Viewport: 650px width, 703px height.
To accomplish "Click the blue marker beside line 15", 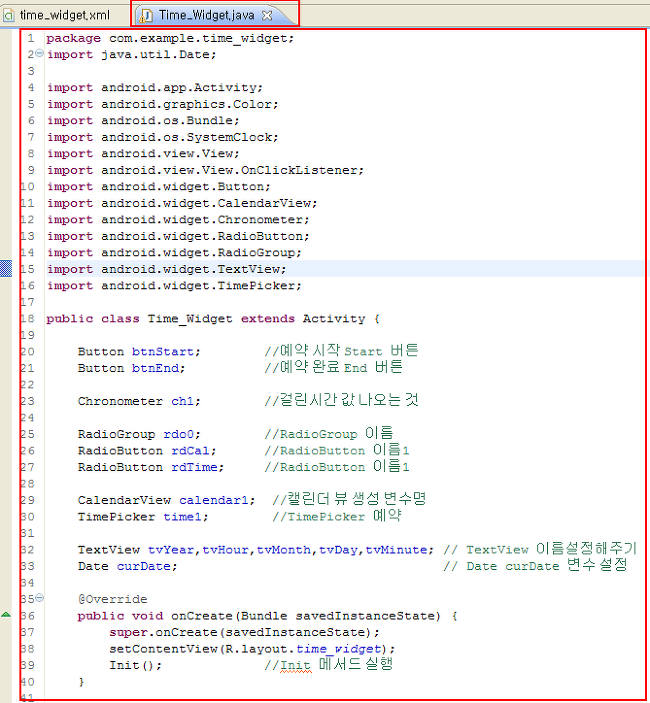I will 6,269.
